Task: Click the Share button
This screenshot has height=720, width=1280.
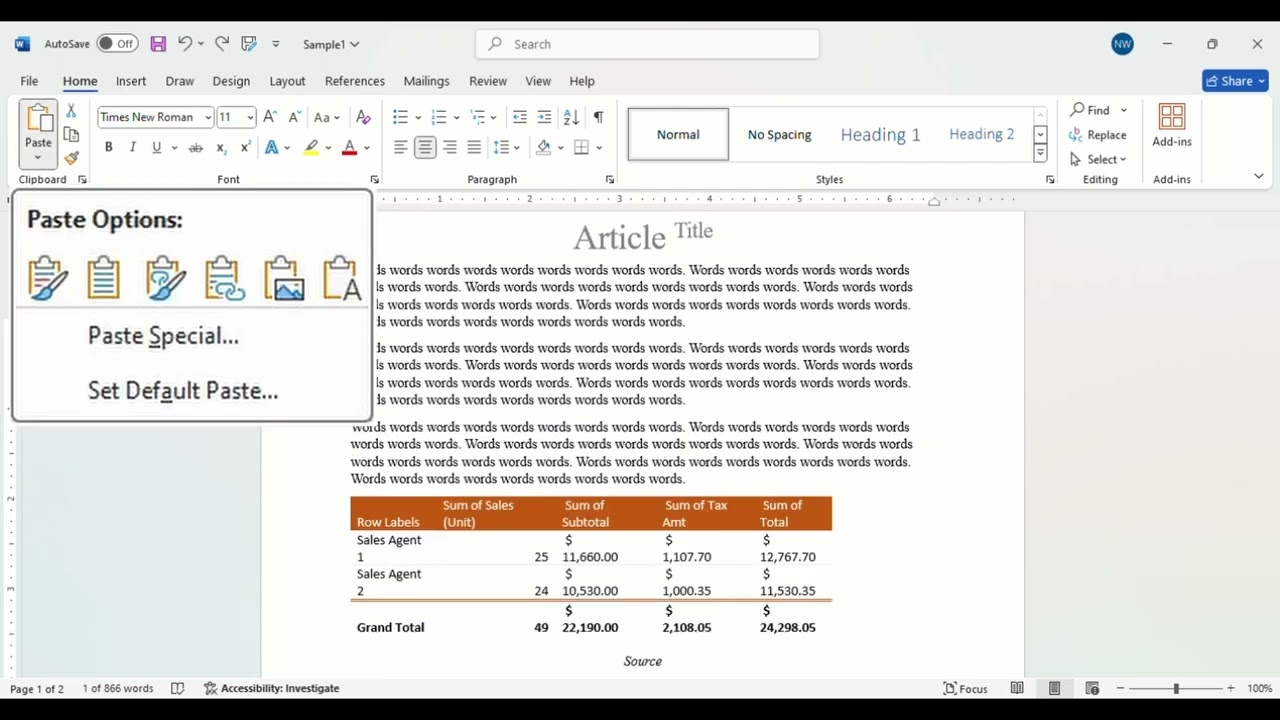Action: [x=1235, y=81]
